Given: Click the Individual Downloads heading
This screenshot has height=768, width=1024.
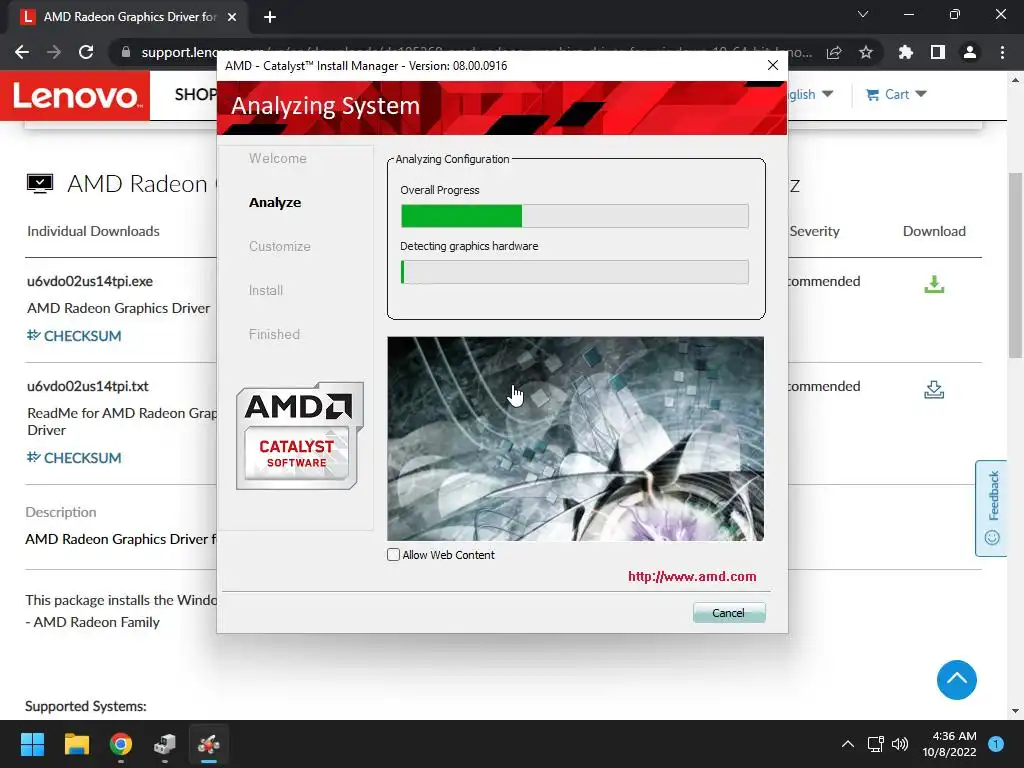Looking at the screenshot, I should pos(93,231).
